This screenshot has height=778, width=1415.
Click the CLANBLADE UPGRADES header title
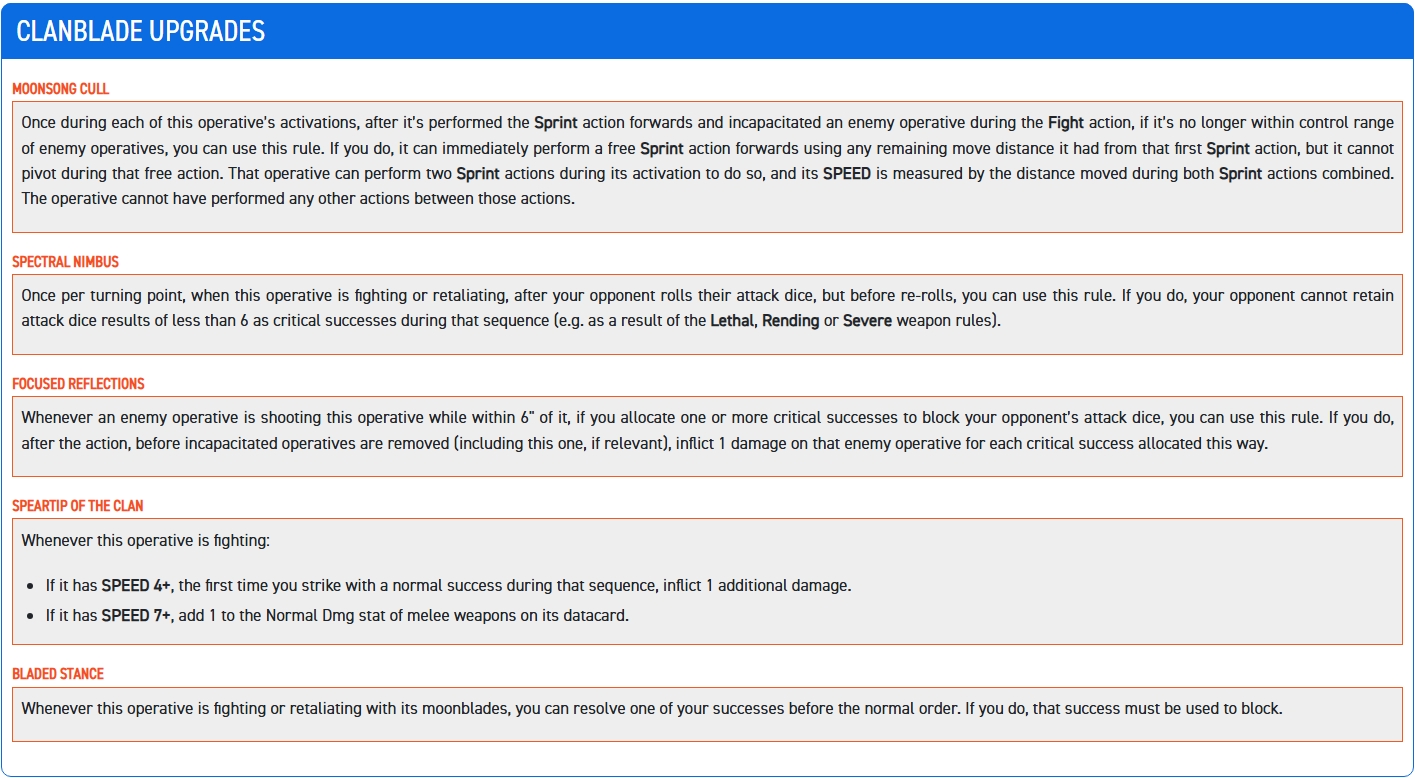(x=141, y=31)
